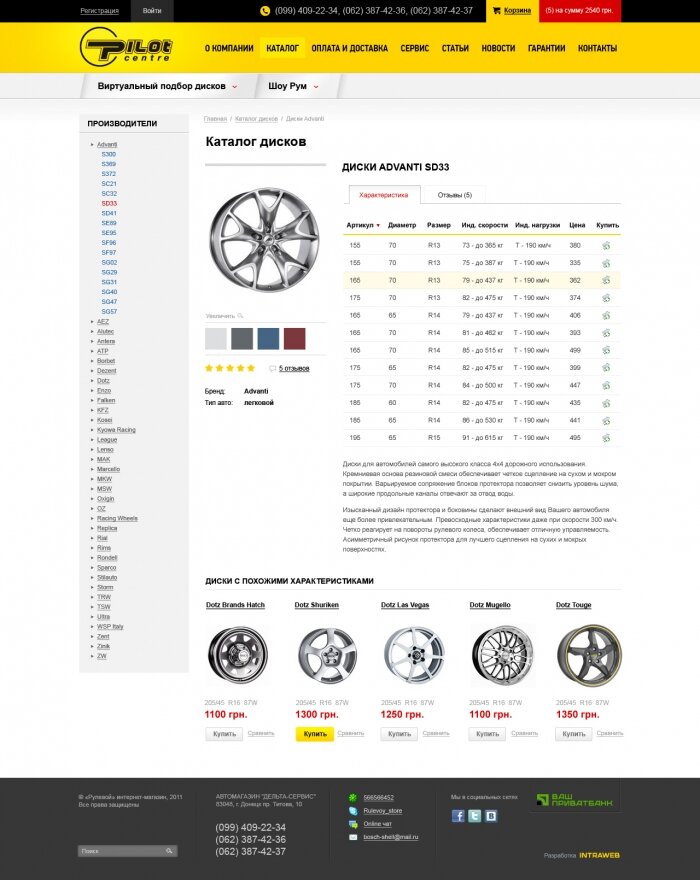Open the Корзина cart link
Viewport: 700px width, 880px height.
(x=517, y=10)
